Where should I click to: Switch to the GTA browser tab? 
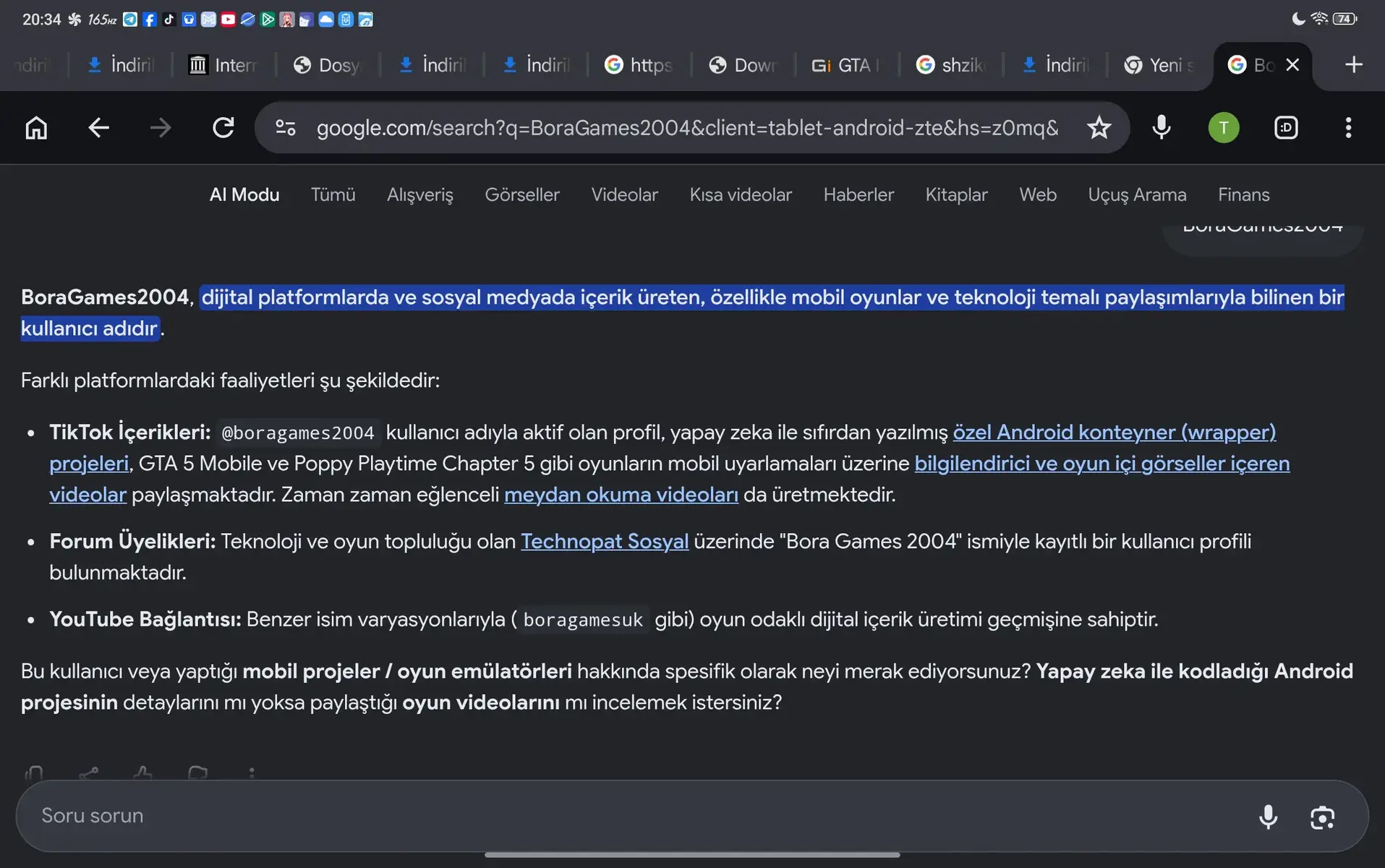tap(846, 65)
